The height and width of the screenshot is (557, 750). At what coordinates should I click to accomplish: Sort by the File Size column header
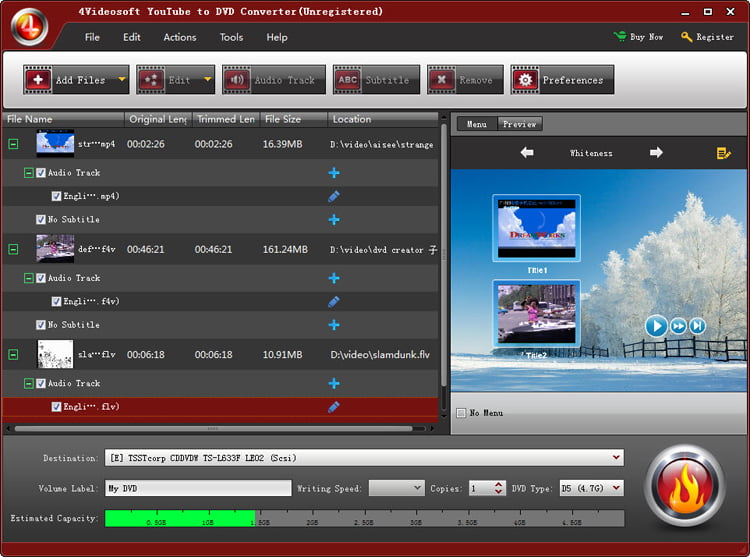coord(294,119)
